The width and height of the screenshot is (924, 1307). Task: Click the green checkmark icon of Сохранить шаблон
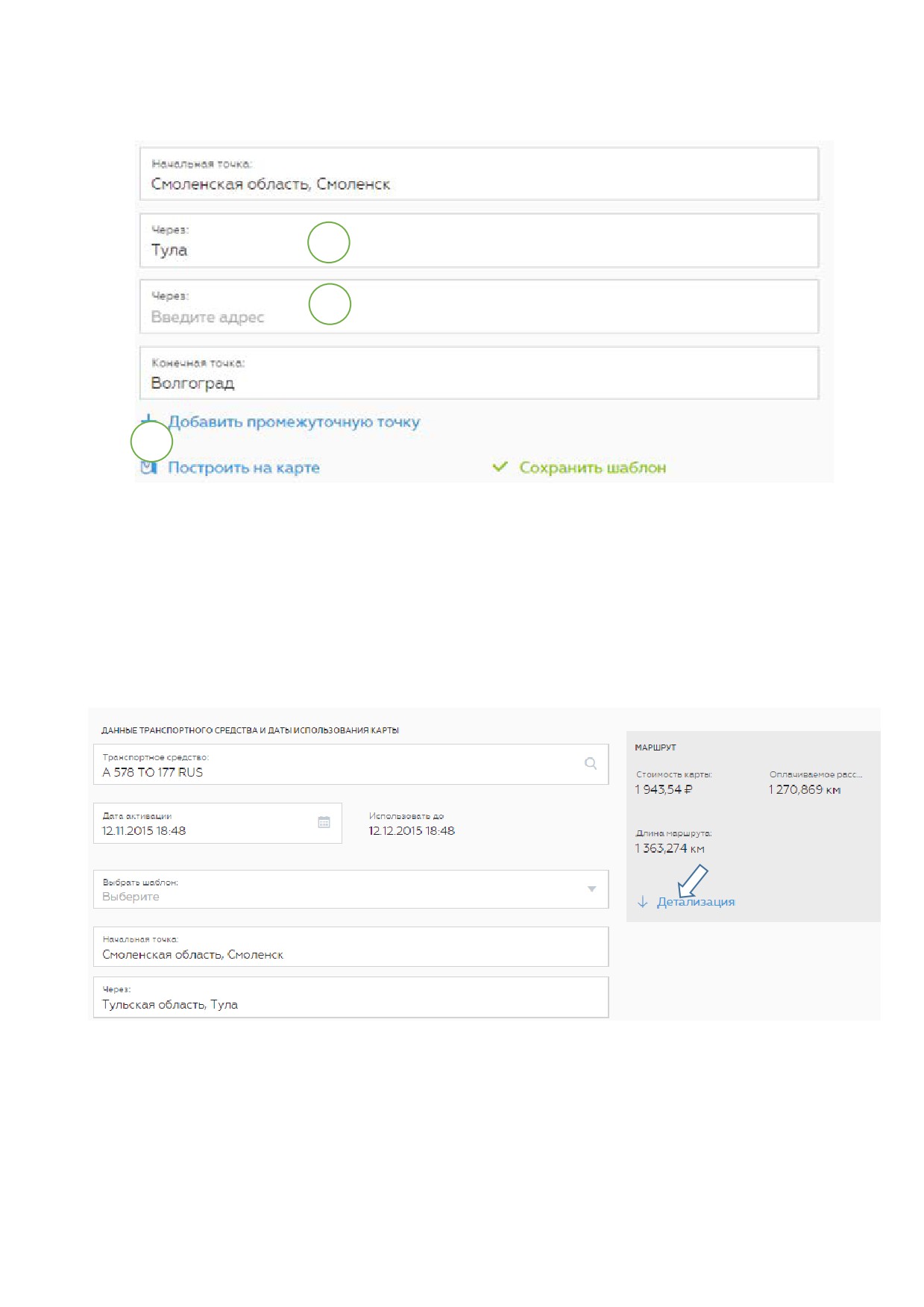[x=500, y=467]
